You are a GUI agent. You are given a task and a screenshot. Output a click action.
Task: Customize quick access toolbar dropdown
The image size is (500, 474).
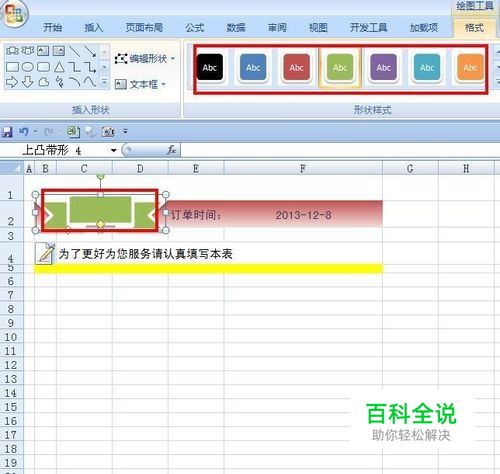pyautogui.click(x=125, y=132)
